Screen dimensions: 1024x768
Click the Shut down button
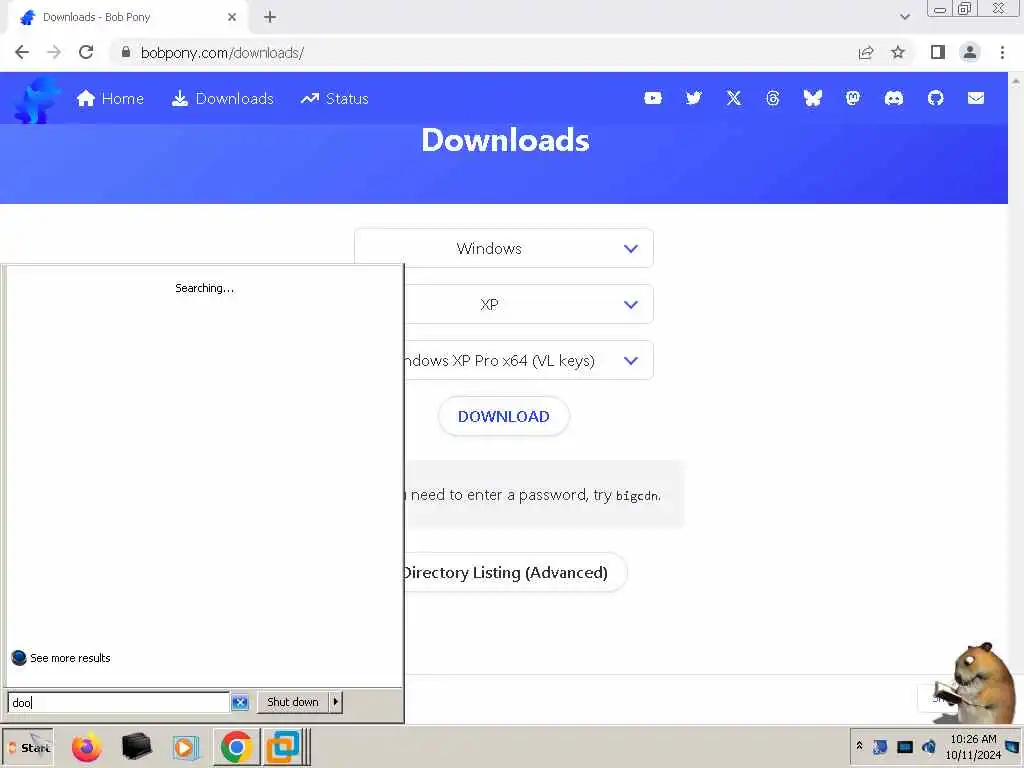pos(293,702)
